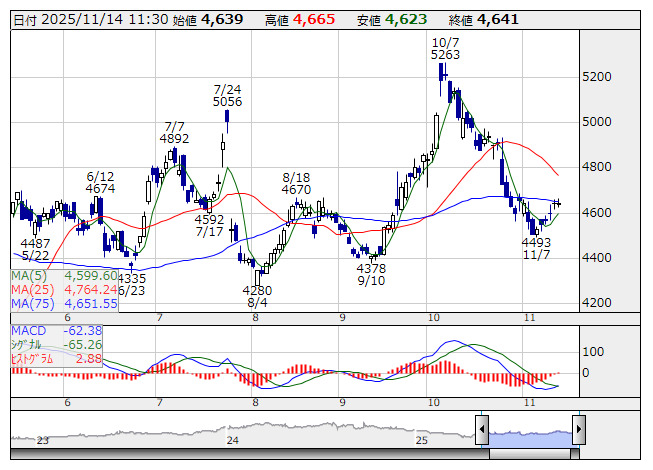Click the blue selected range in the navigator
This screenshot has width=653, height=470.
coord(530,433)
